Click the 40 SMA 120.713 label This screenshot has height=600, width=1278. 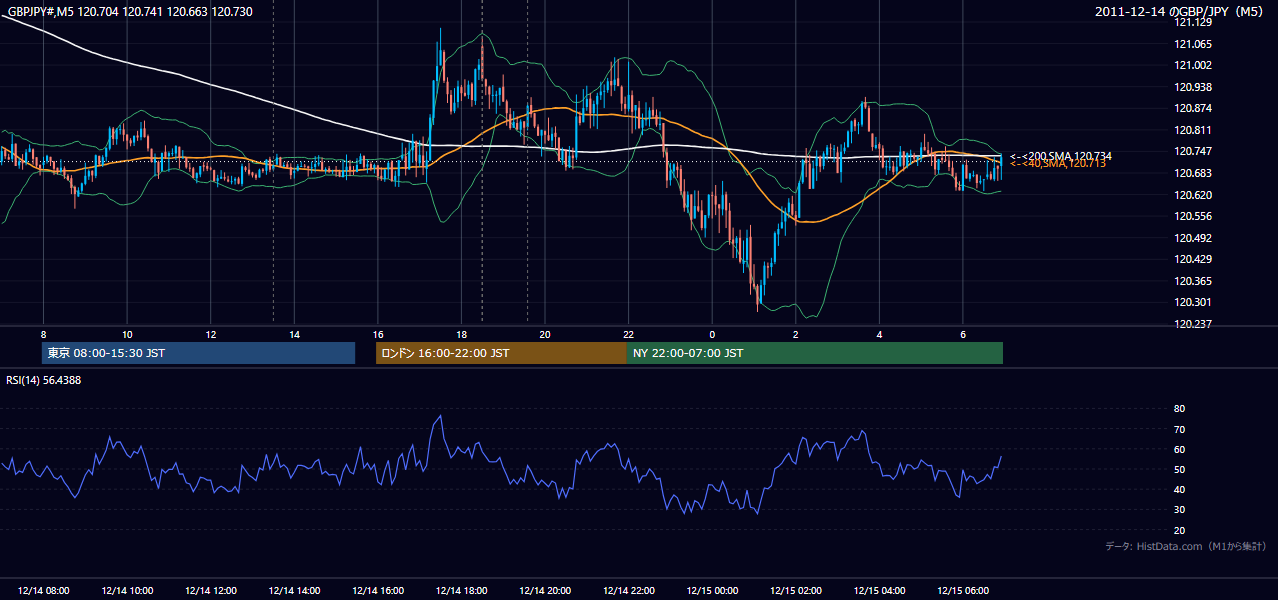coord(1058,163)
